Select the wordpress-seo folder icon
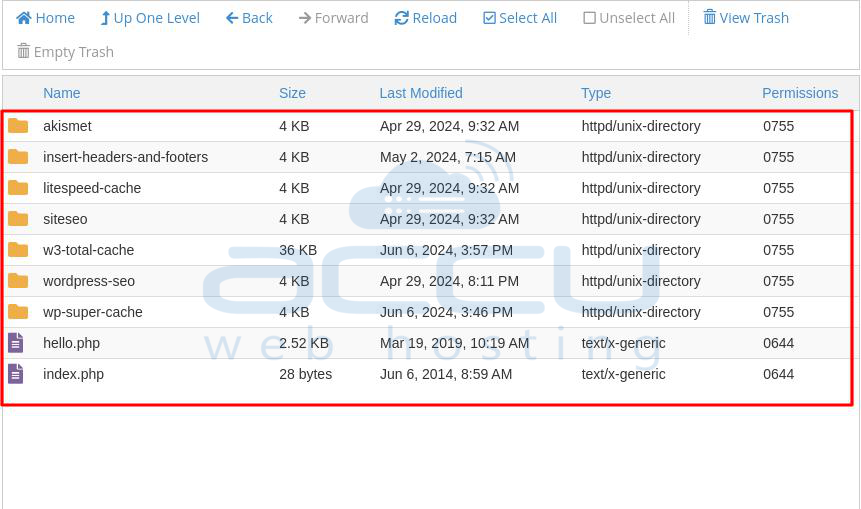Viewport: 861px width, 509px height. tap(18, 281)
